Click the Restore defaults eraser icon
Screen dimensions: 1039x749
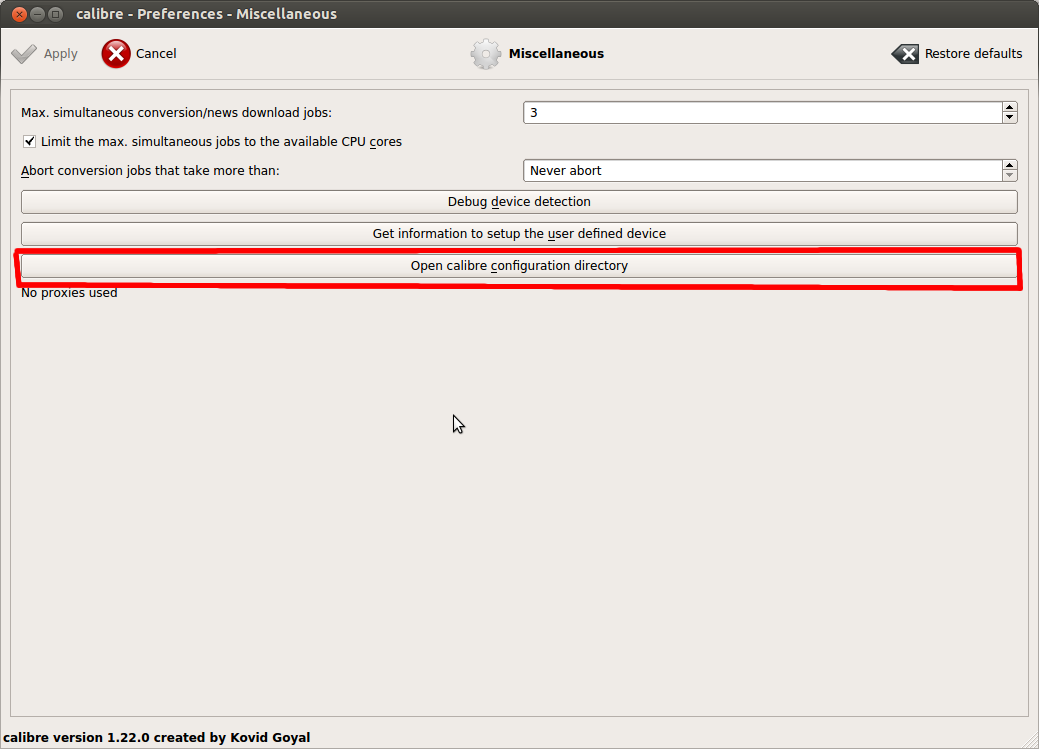click(905, 54)
